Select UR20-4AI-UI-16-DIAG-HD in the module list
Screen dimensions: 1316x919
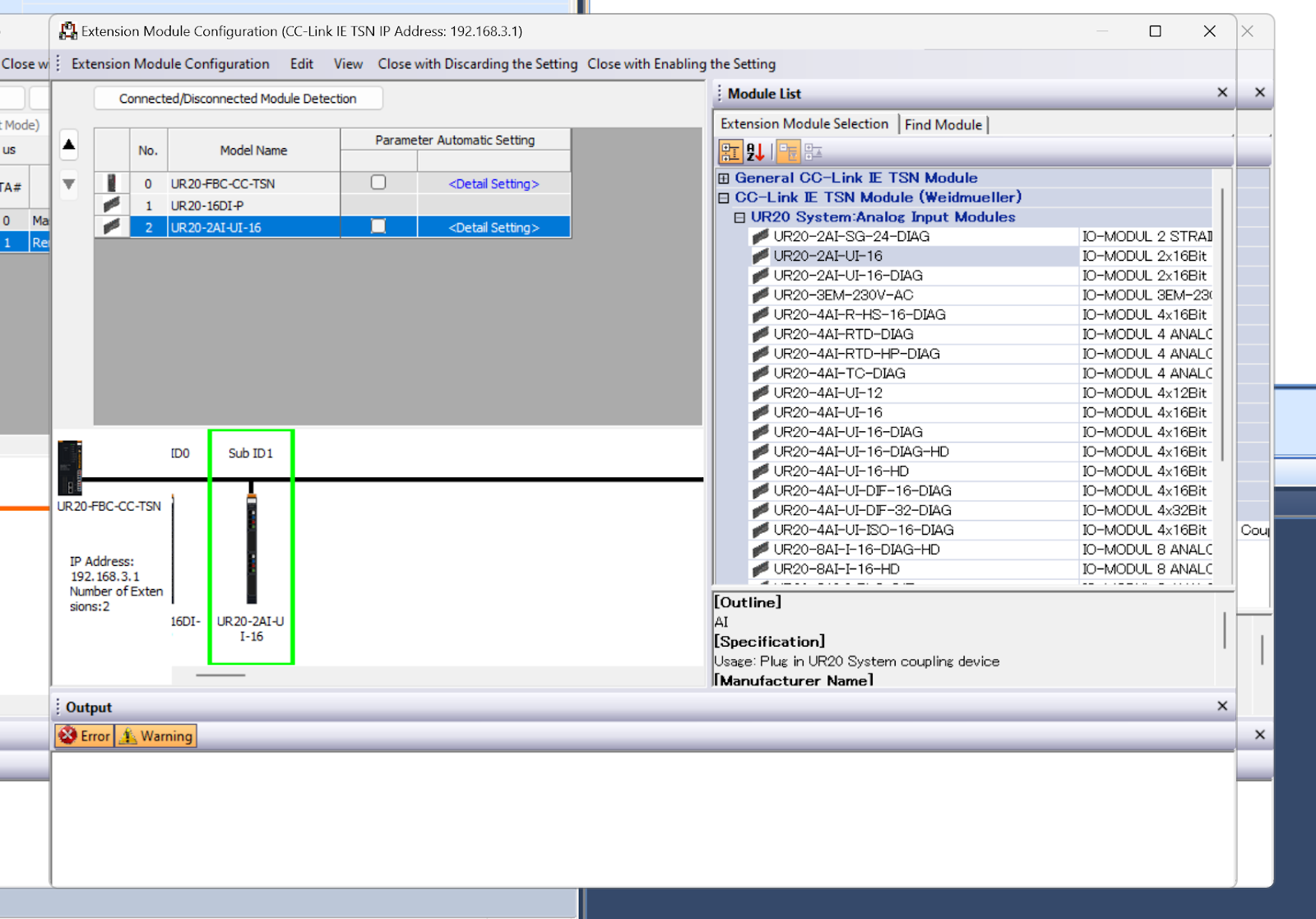pos(861,452)
